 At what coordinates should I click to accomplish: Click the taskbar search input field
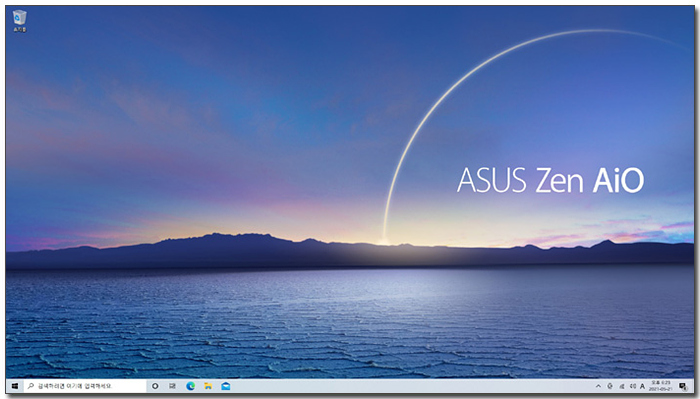pyautogui.click(x=84, y=386)
